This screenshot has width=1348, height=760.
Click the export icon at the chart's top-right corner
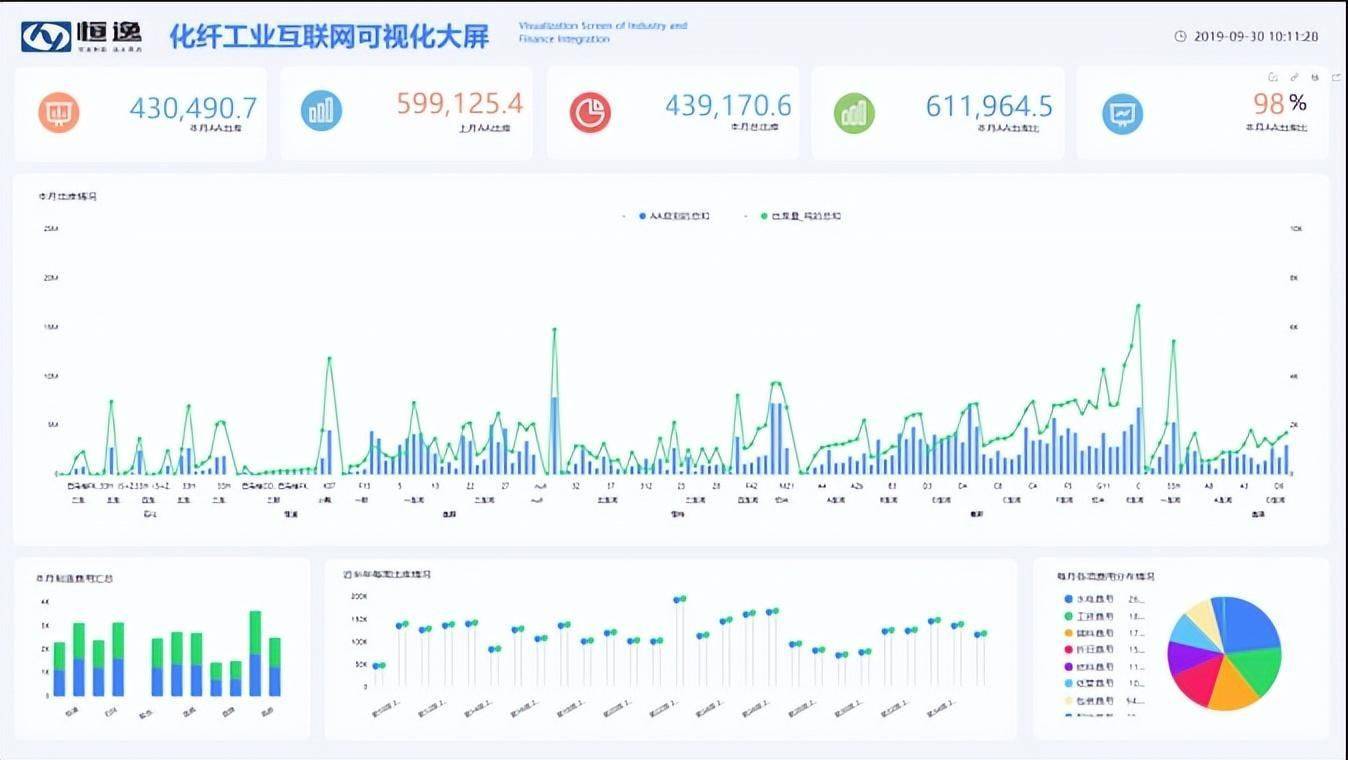(x=1338, y=77)
